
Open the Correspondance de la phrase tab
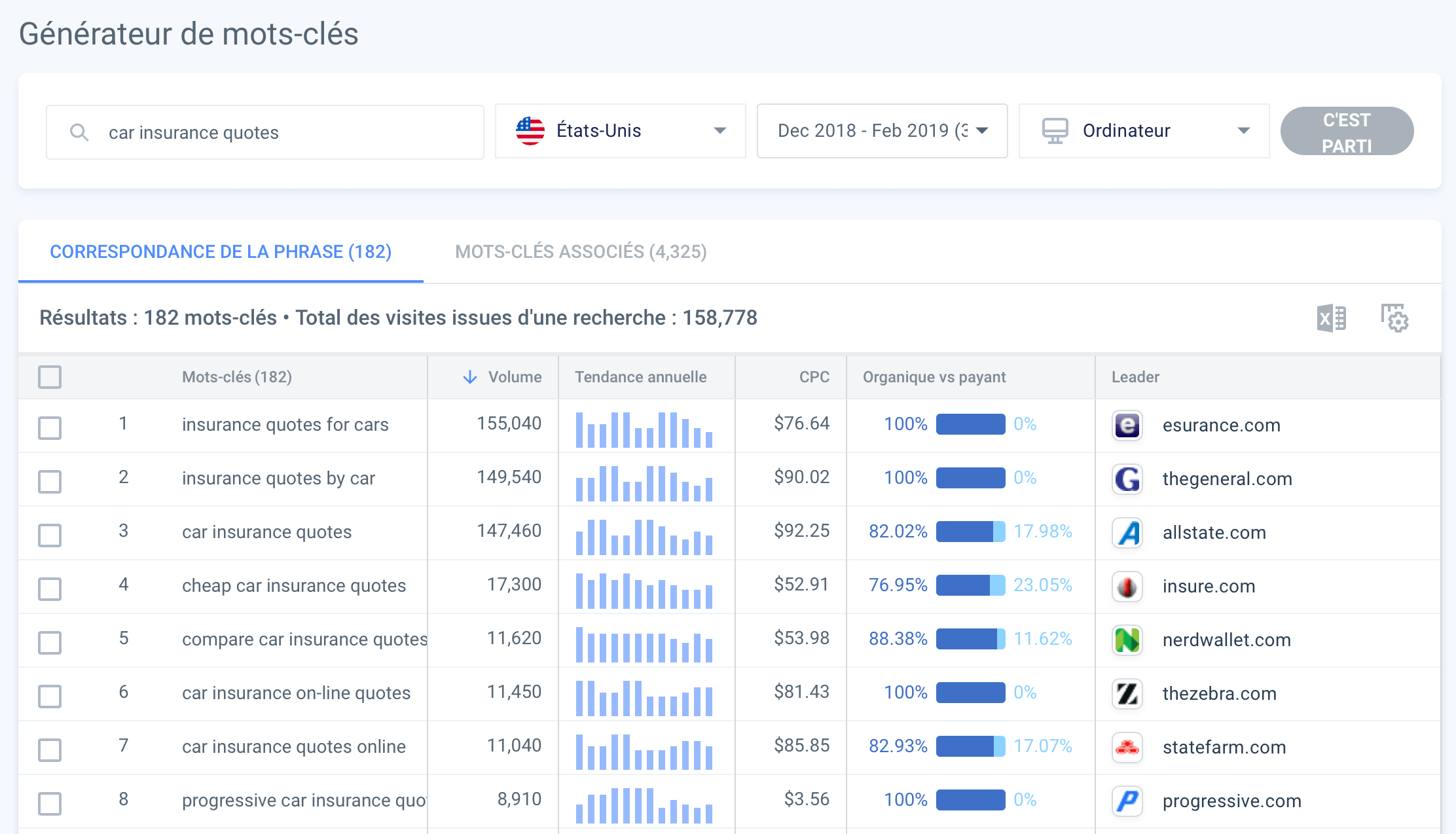[x=221, y=251]
